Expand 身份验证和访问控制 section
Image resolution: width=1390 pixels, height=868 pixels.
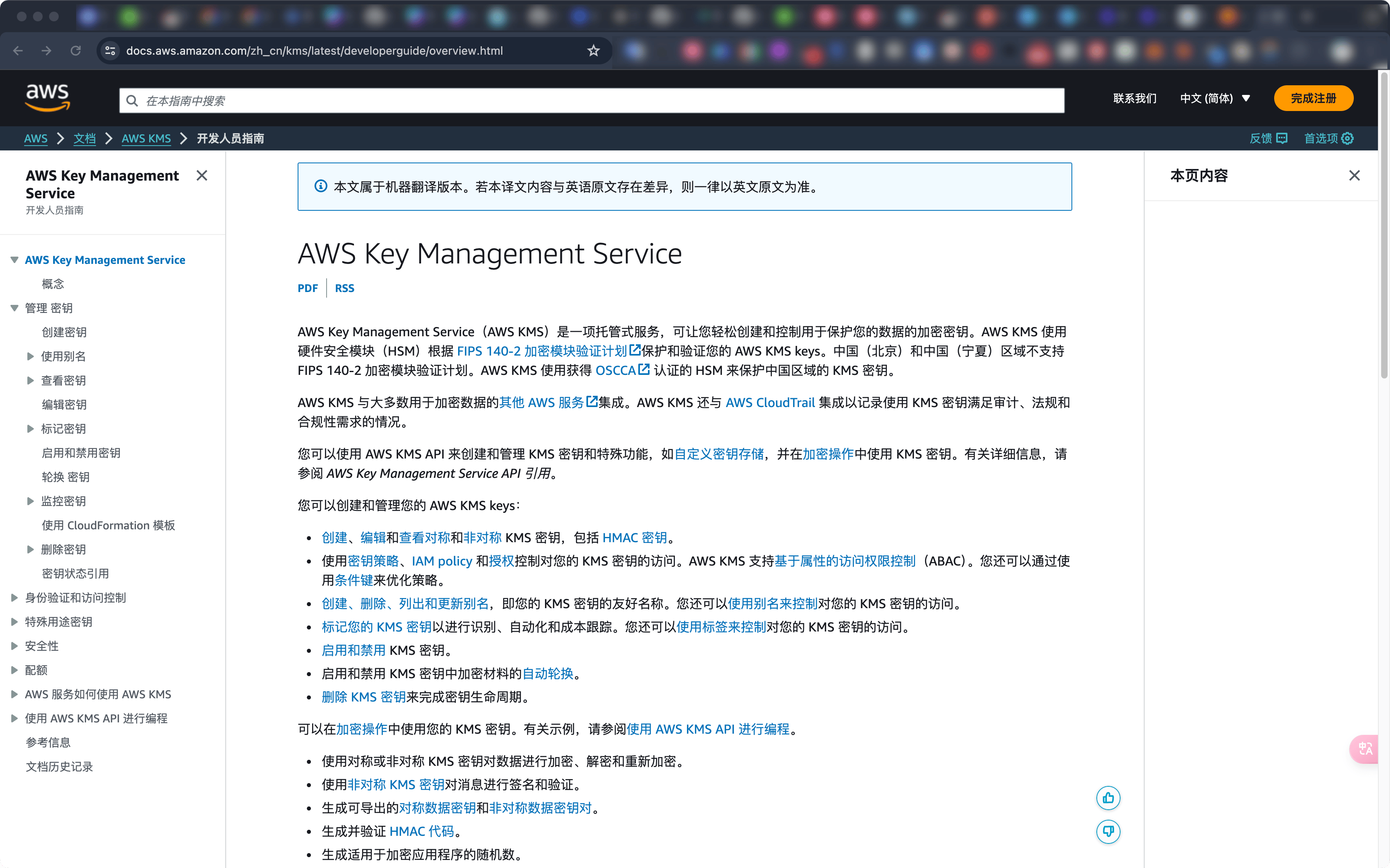pyautogui.click(x=14, y=598)
